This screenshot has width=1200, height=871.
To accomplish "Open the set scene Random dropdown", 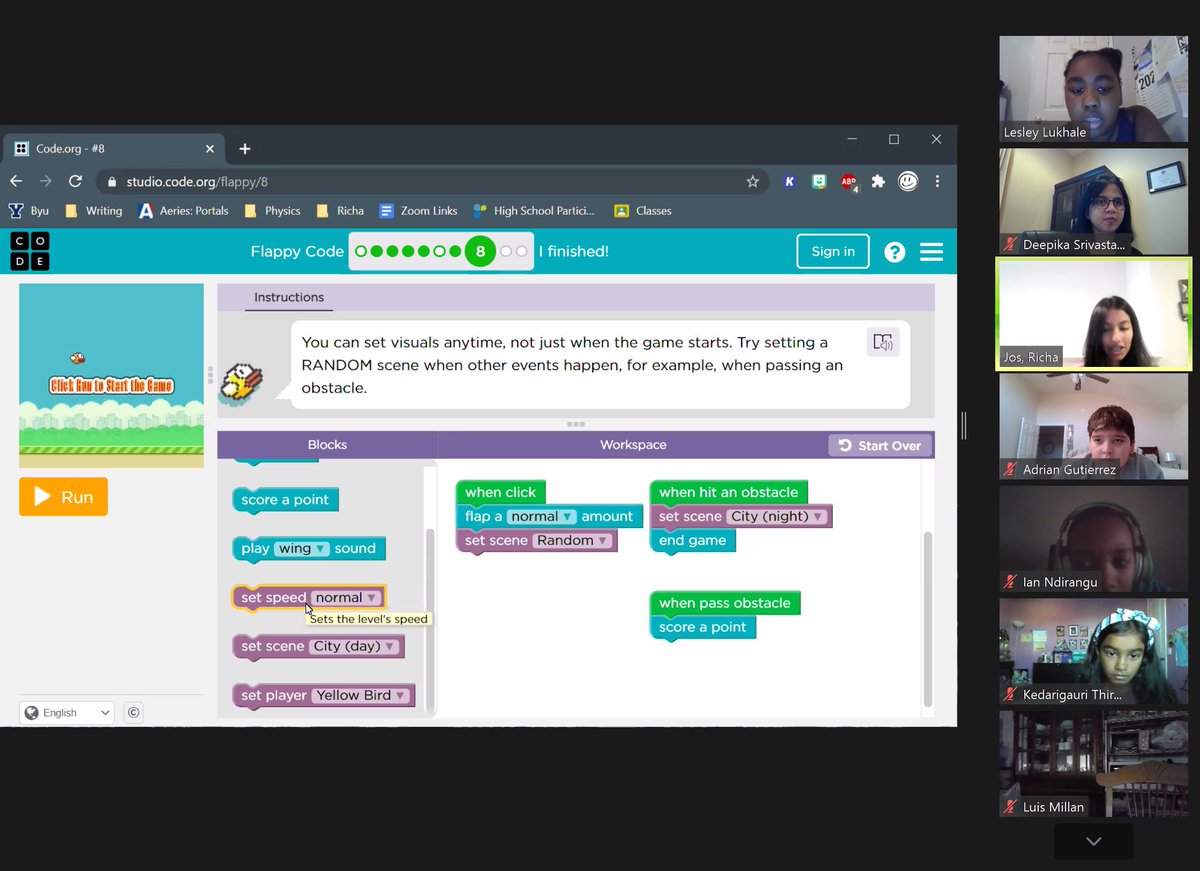I will pyautogui.click(x=572, y=540).
